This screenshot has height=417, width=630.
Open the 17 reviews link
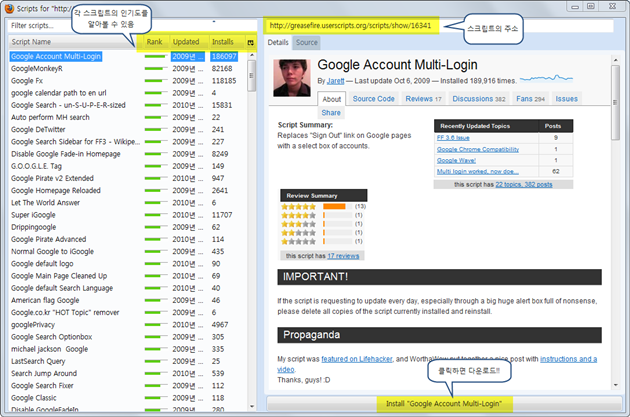pyautogui.click(x=343, y=256)
